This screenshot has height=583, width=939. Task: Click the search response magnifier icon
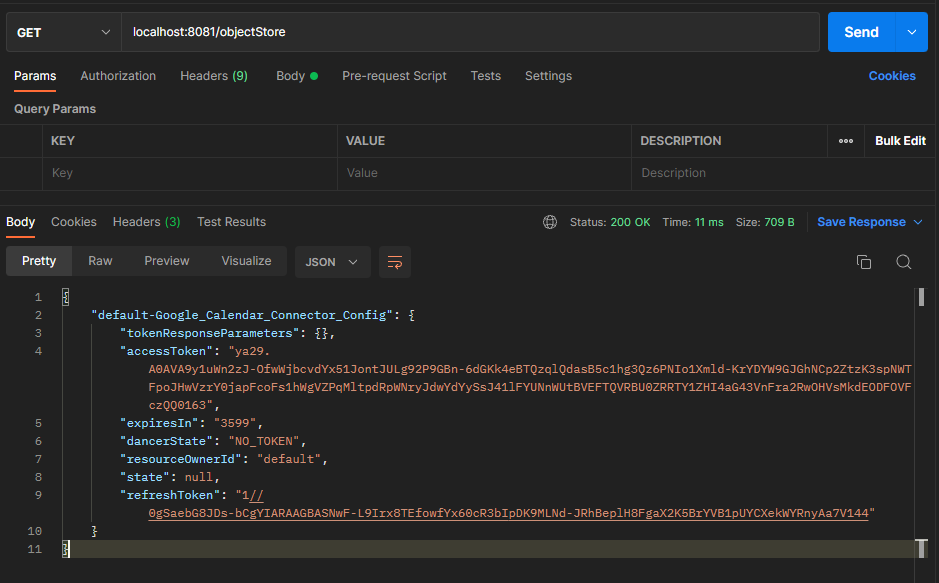tap(903, 262)
